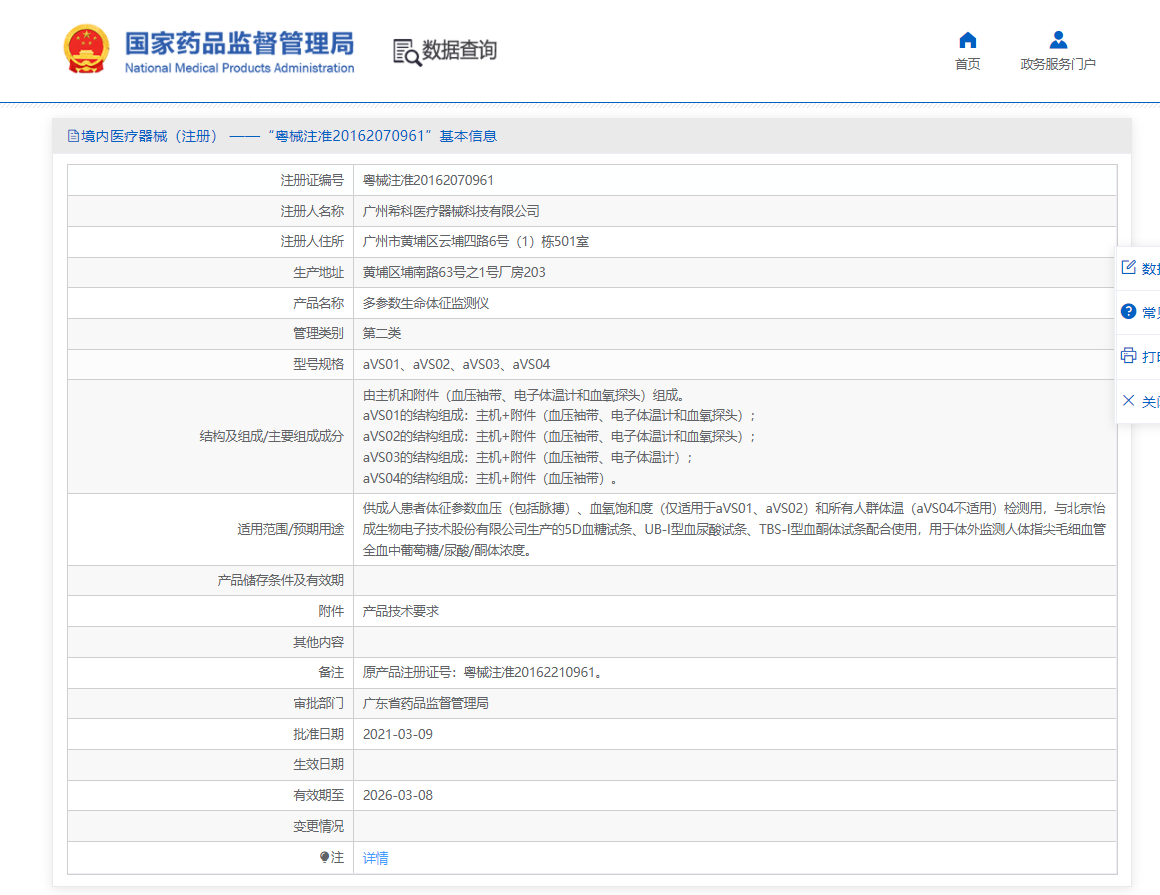Click the pencil edit icon in side panel
The width and height of the screenshot is (1160, 895).
pos(1128,267)
